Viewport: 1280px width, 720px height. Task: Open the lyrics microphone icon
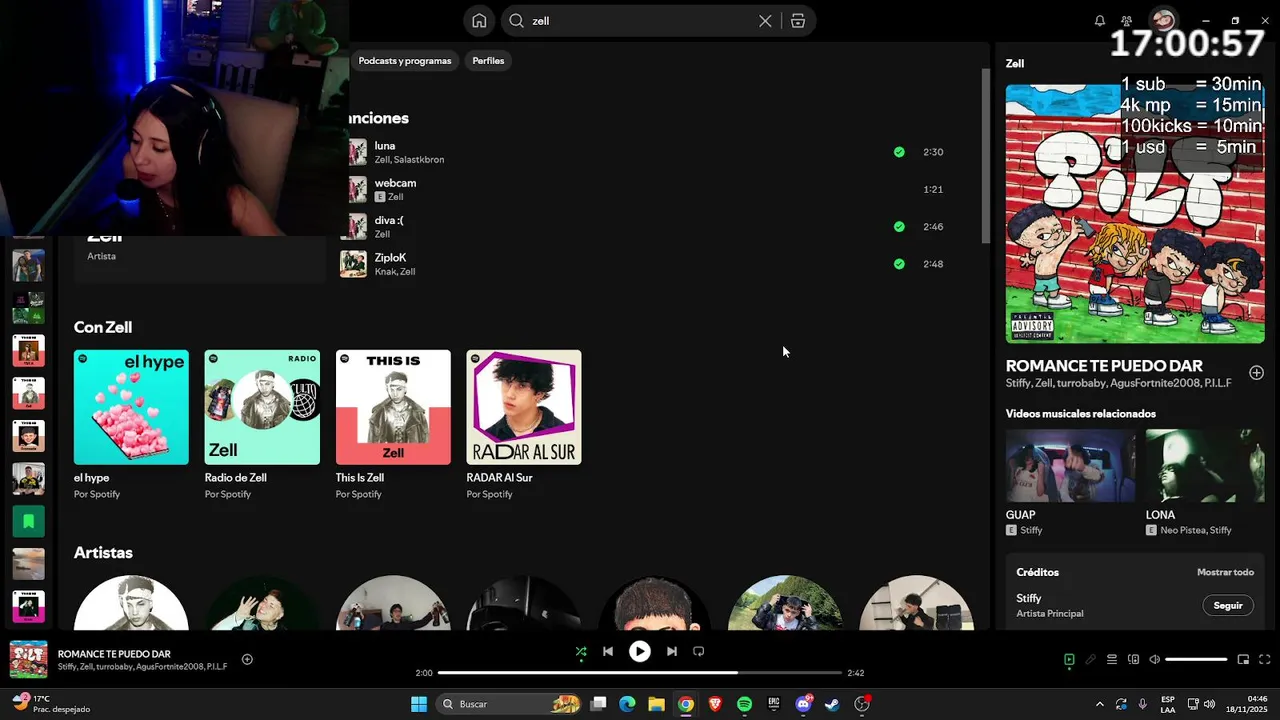[1091, 660]
